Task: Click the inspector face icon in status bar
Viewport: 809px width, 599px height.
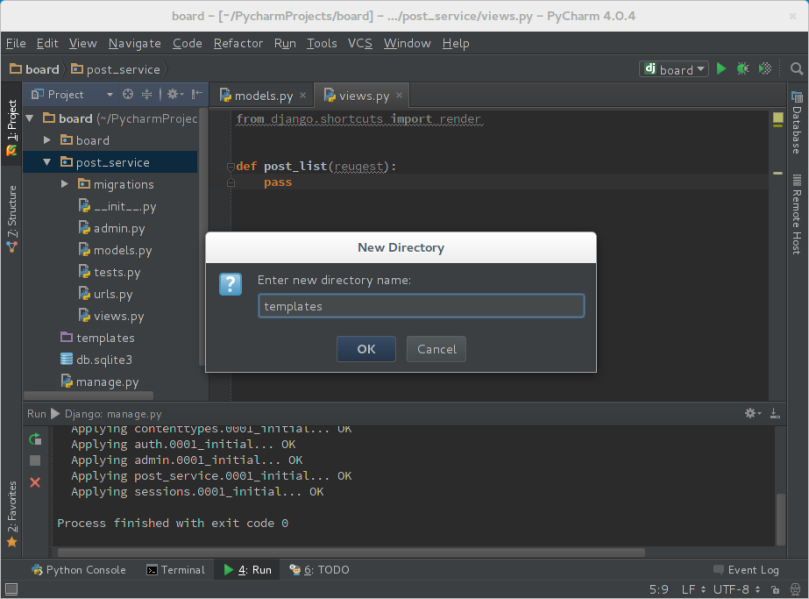Action: 796,589
